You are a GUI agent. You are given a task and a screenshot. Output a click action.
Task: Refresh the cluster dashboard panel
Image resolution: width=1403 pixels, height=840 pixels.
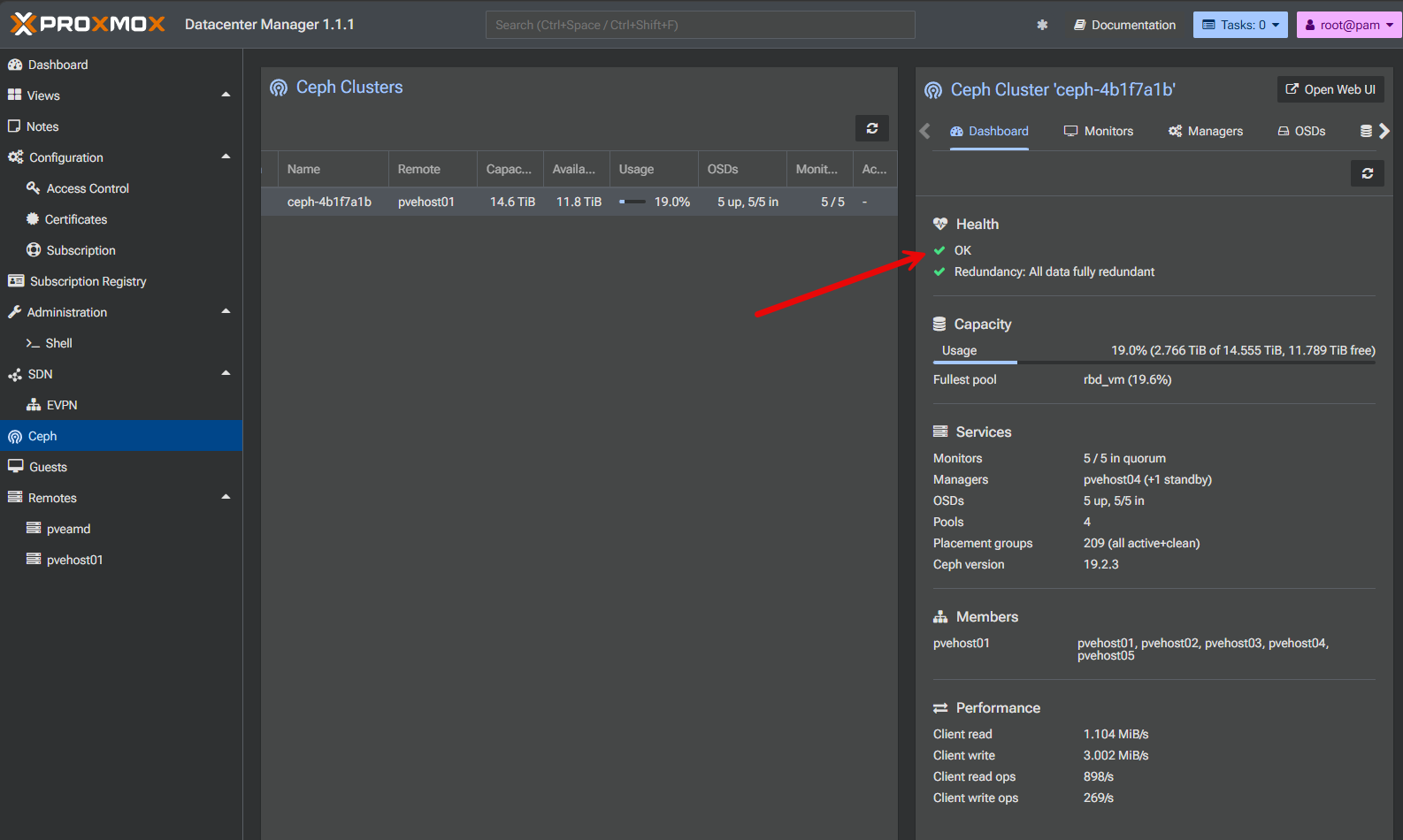pos(1368,173)
